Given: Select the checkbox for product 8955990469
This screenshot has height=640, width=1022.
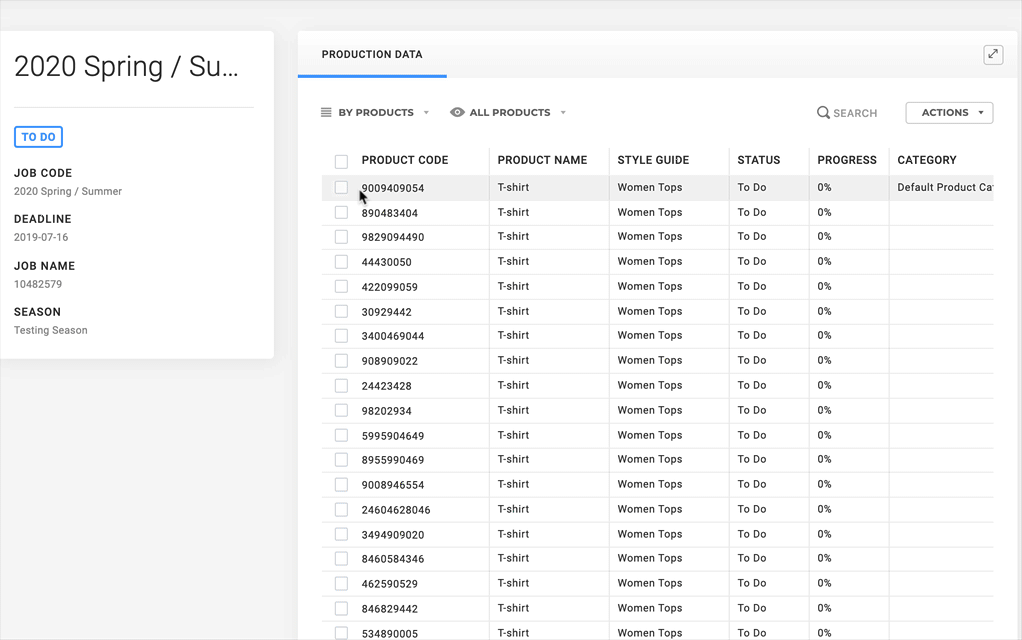Looking at the screenshot, I should point(341,459).
